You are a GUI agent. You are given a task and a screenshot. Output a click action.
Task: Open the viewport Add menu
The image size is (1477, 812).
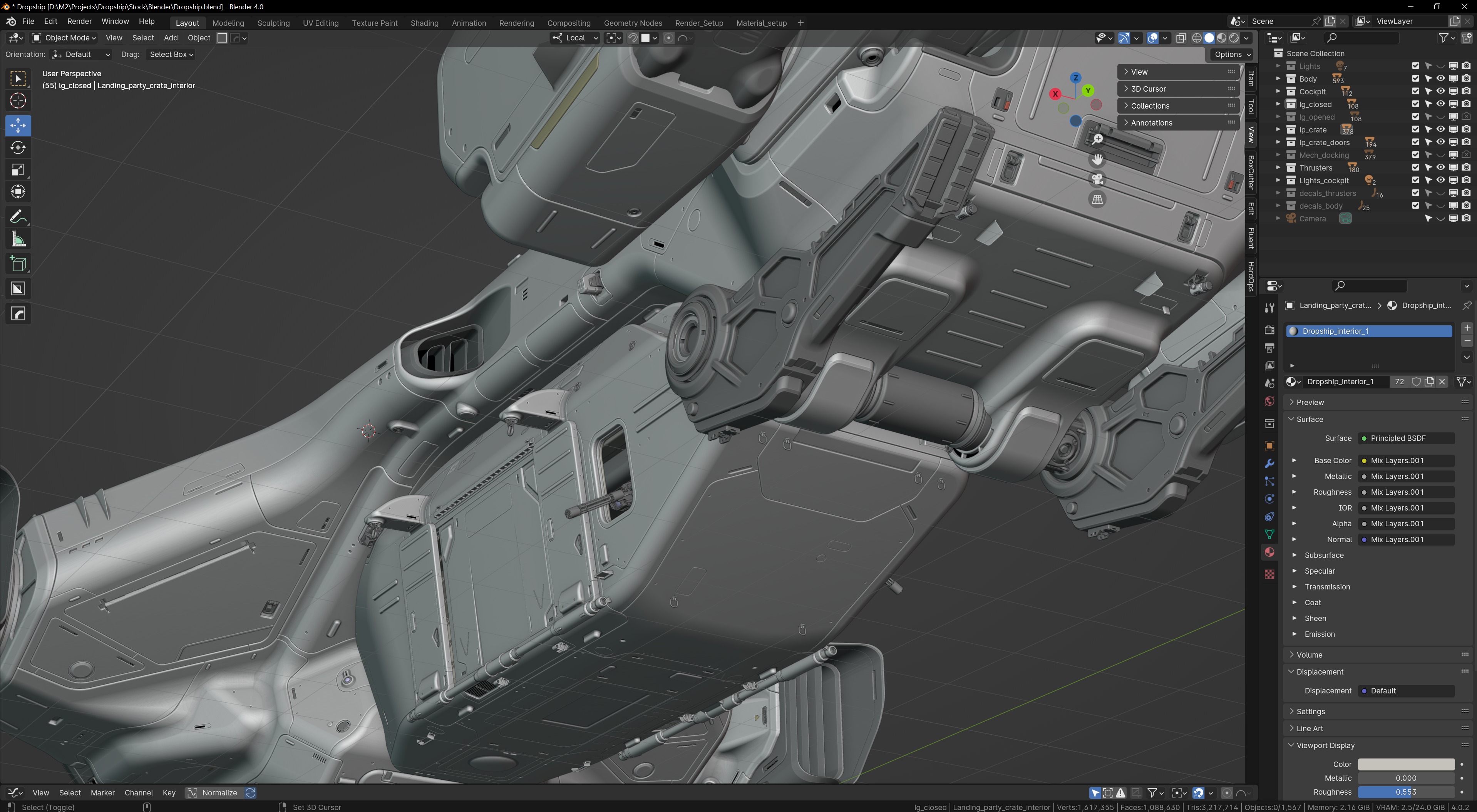[170, 38]
